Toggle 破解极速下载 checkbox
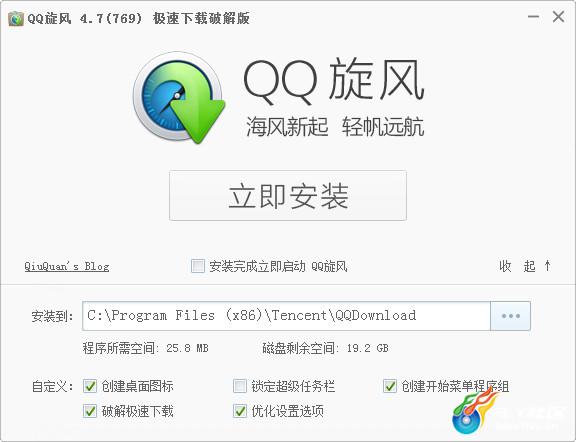Image resolution: width=576 pixels, height=442 pixels. pyautogui.click(x=90, y=411)
